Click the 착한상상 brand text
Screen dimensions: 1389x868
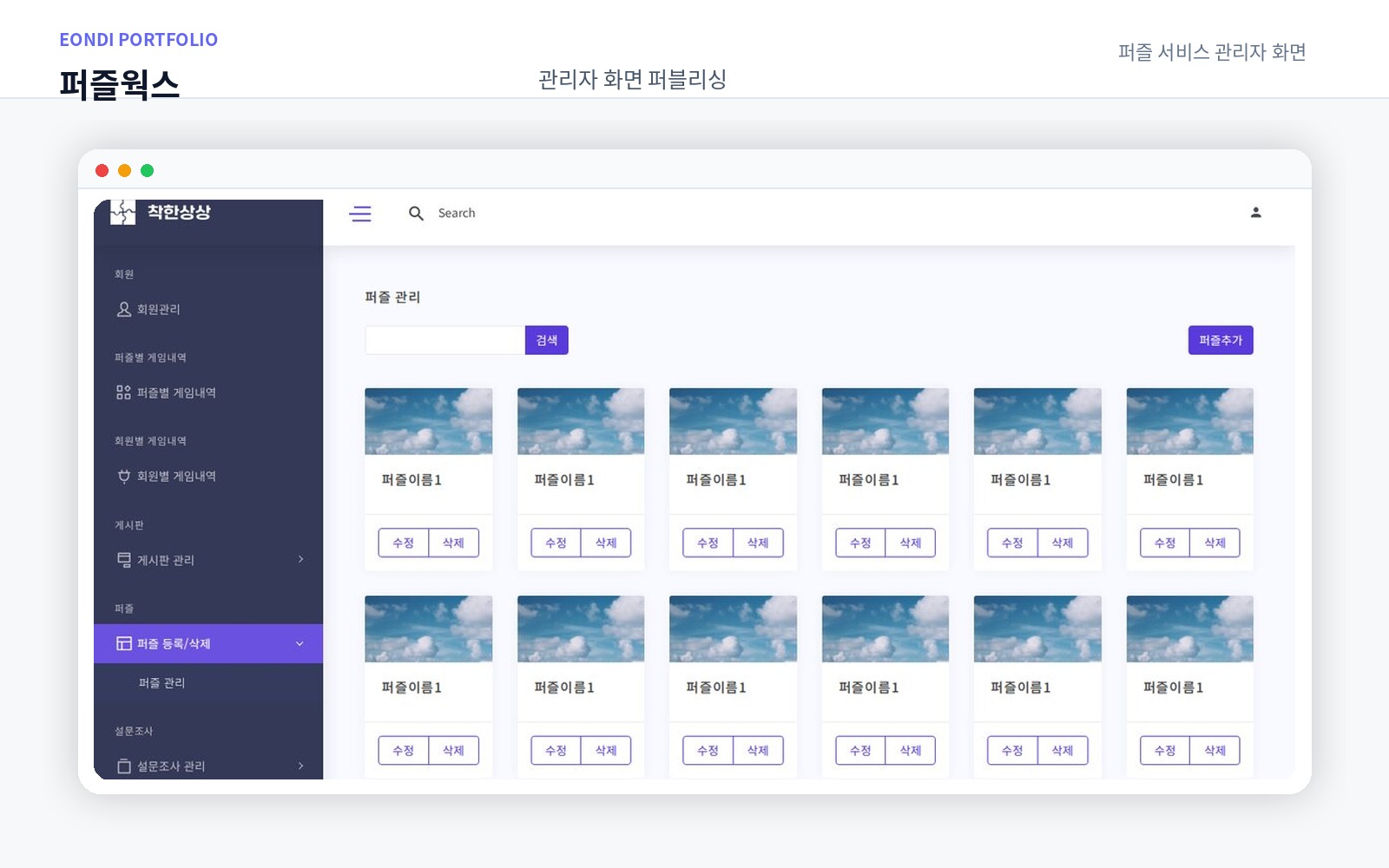[179, 212]
